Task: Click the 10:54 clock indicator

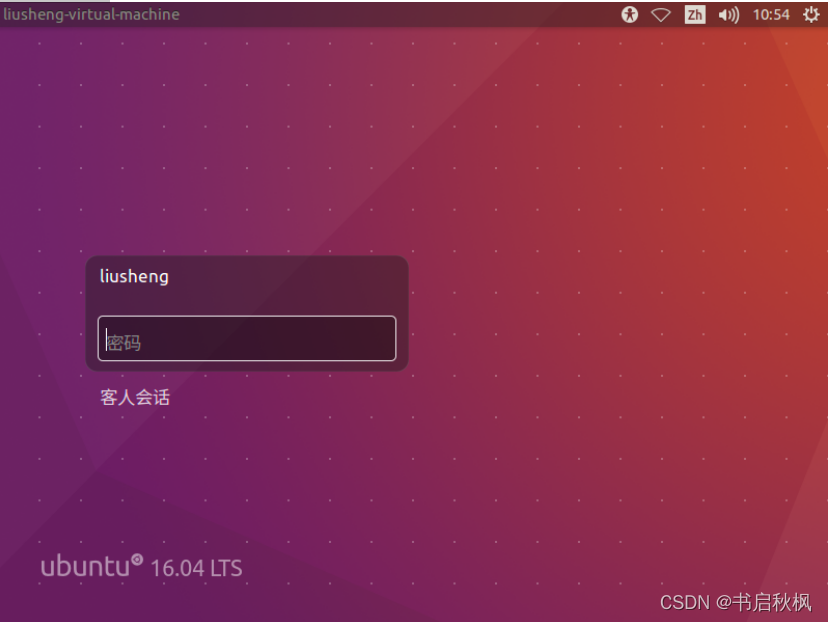Action: [x=771, y=15]
